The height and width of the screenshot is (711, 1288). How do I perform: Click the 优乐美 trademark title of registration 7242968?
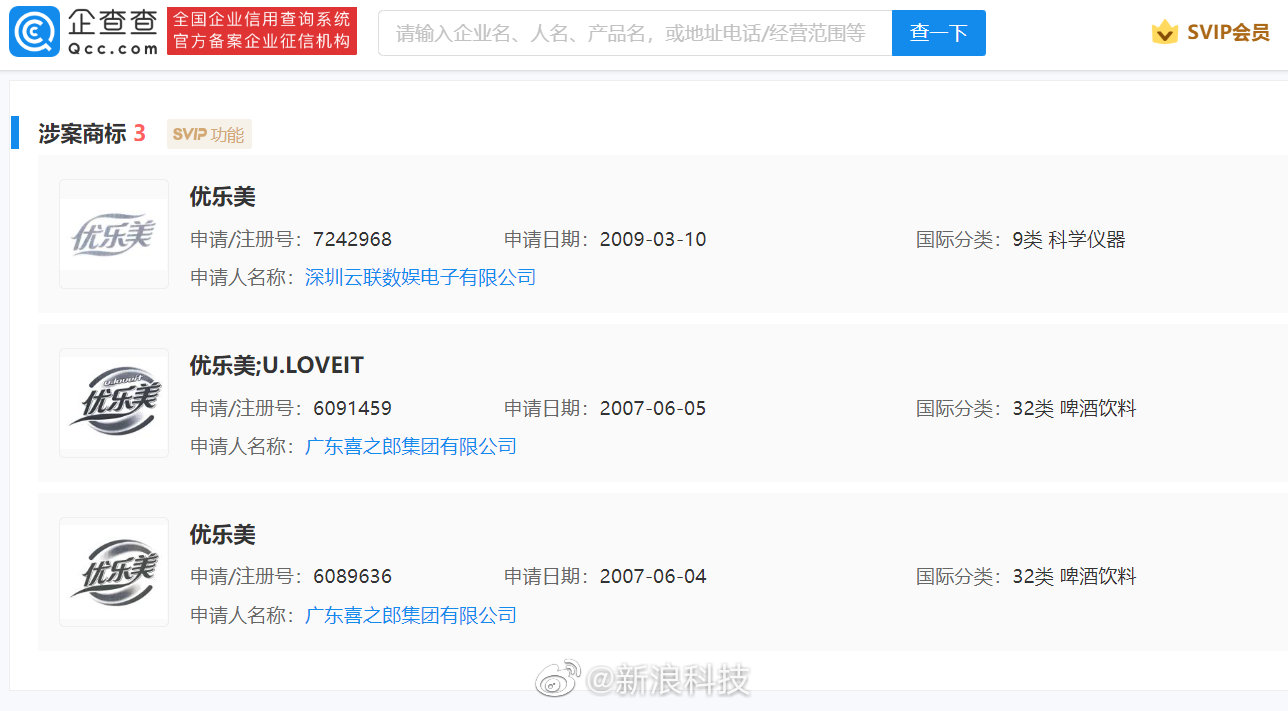[221, 197]
